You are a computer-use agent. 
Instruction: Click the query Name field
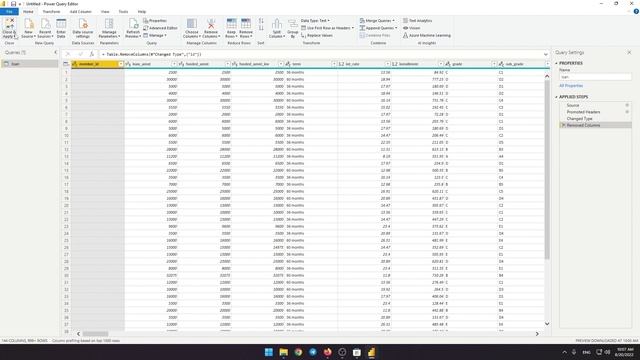pyautogui.click(x=595, y=77)
